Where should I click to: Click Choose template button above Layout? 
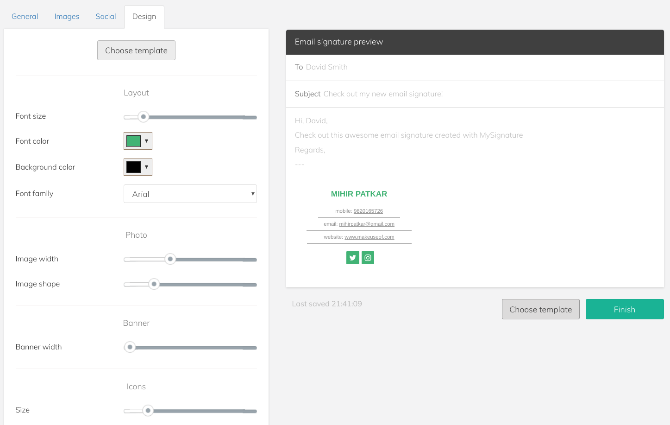click(x=136, y=50)
